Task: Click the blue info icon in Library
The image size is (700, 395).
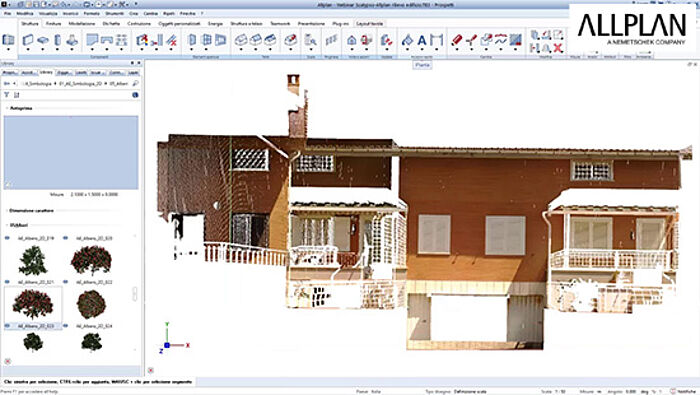Action: click(135, 95)
